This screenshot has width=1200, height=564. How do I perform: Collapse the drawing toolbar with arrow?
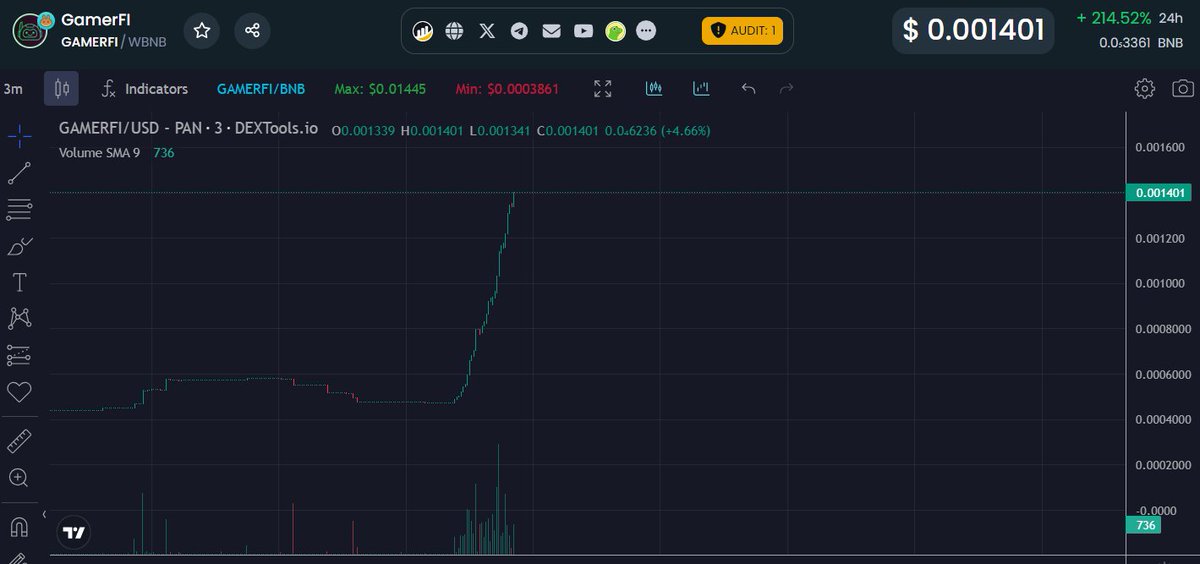[x=45, y=512]
